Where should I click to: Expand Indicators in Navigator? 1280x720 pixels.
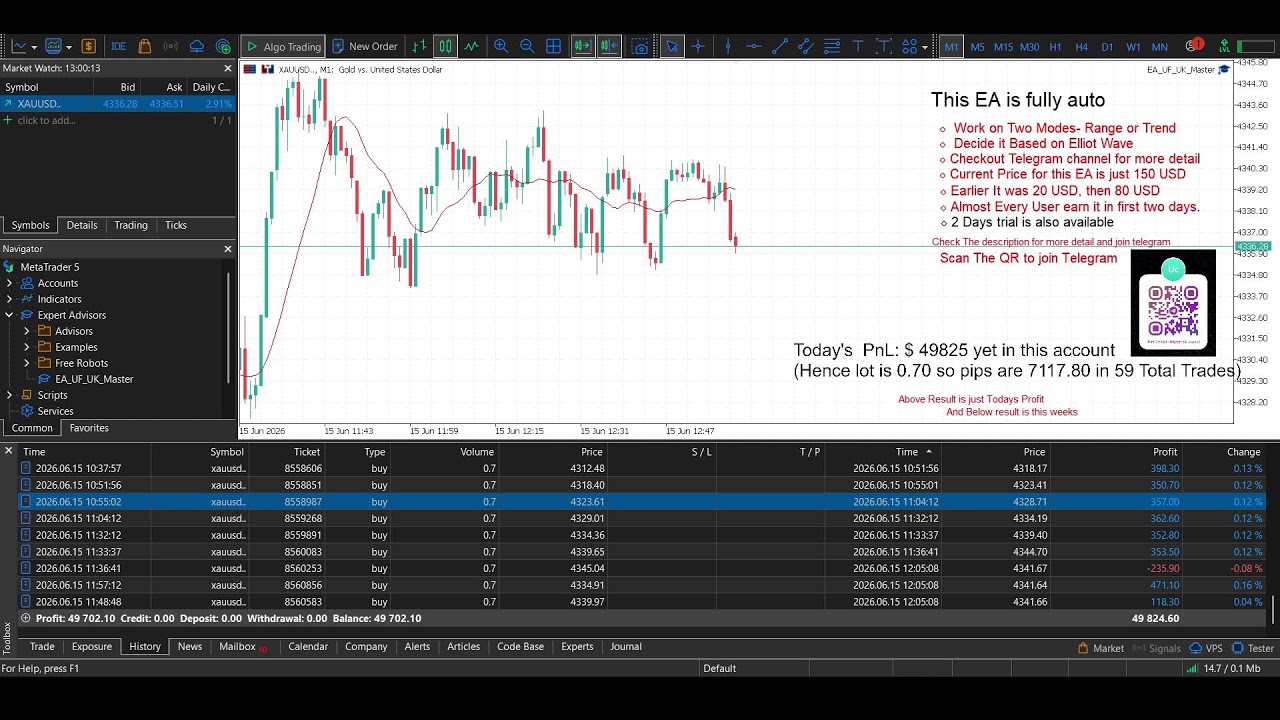[x=9, y=299]
